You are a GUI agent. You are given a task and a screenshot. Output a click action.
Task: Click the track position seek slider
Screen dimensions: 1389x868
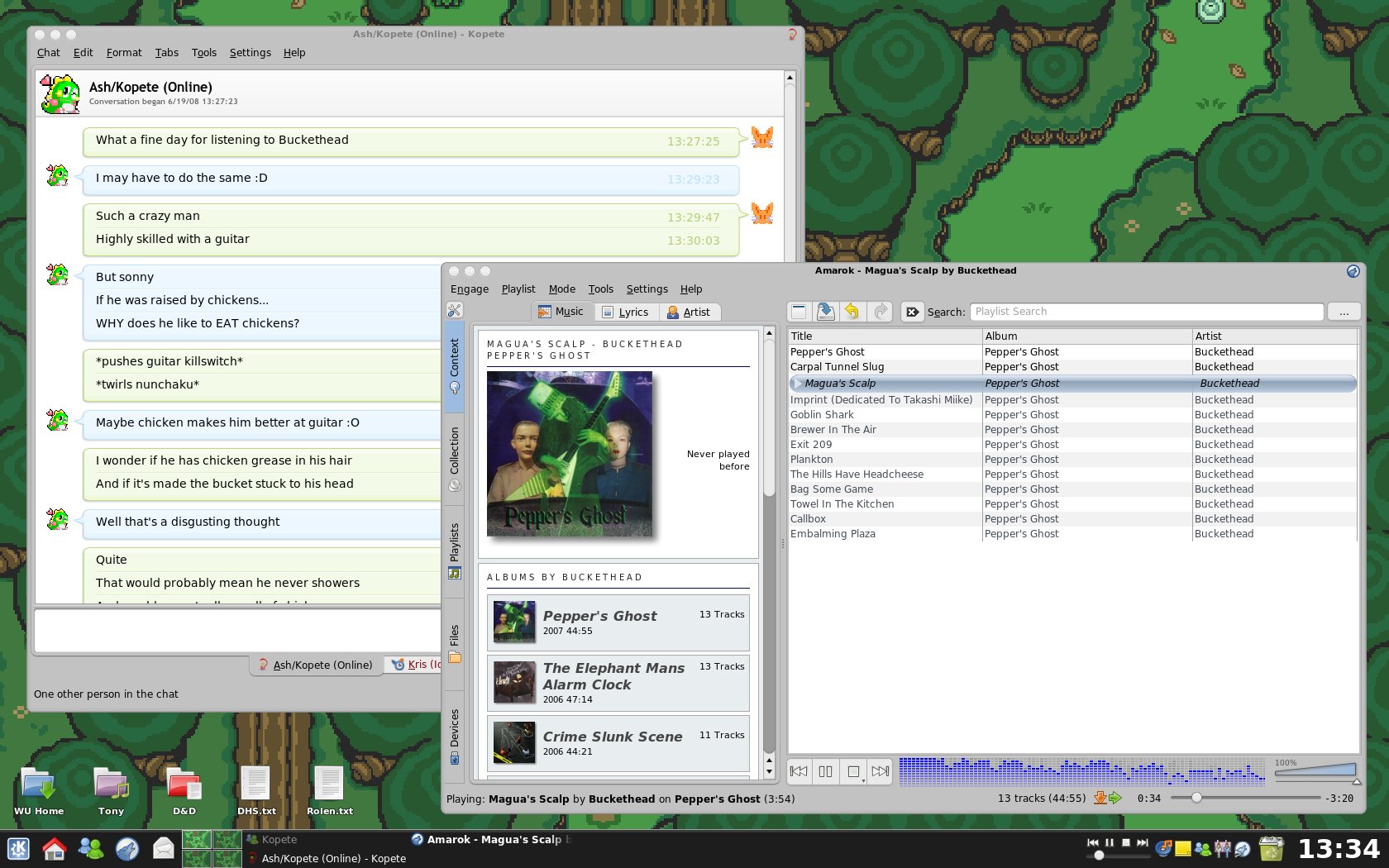click(1246, 798)
